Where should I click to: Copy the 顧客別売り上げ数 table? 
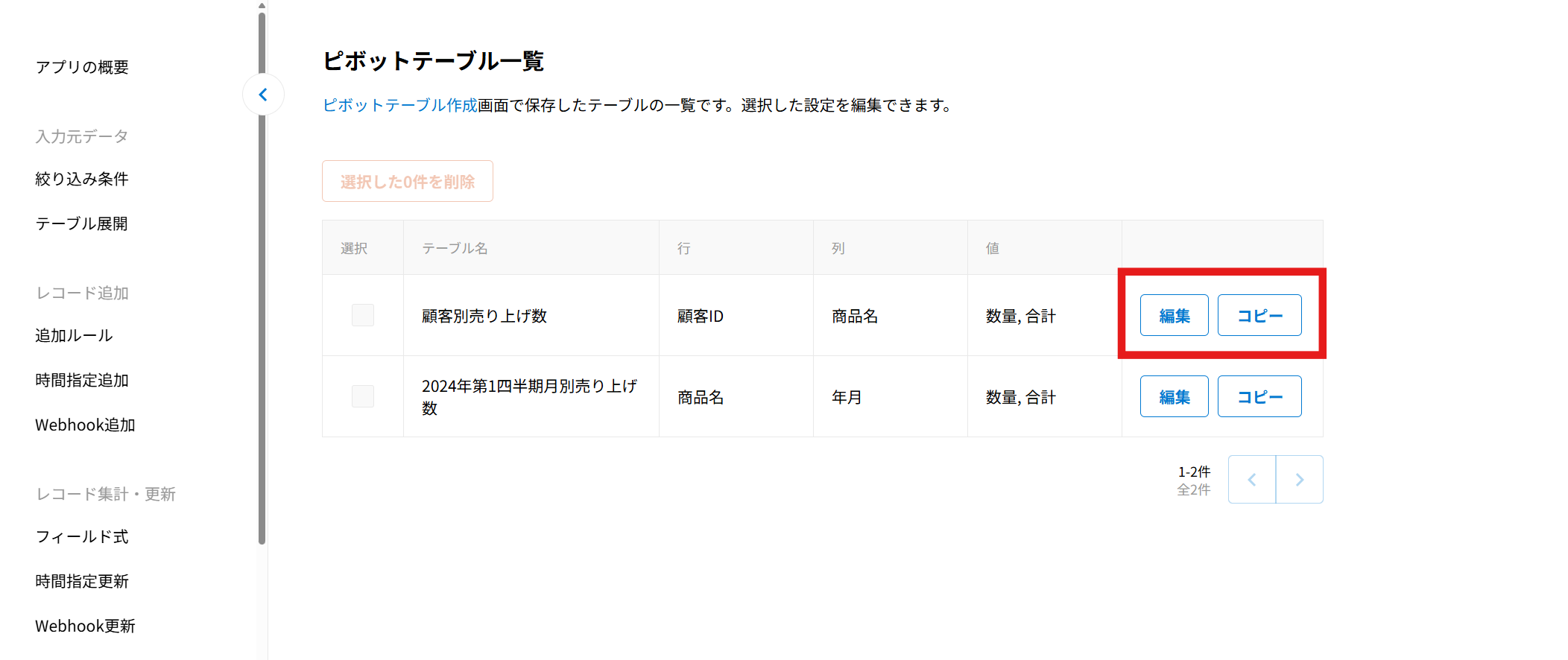point(1259,315)
